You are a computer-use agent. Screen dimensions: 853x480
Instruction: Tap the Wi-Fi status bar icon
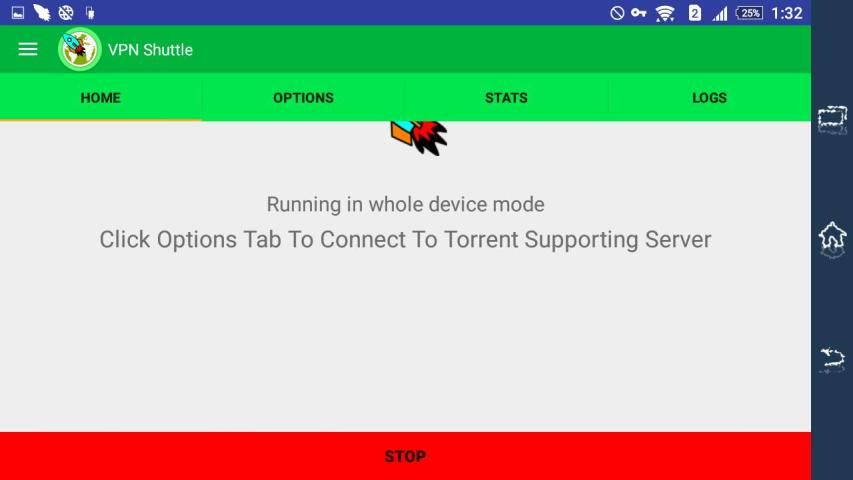pyautogui.click(x=665, y=13)
